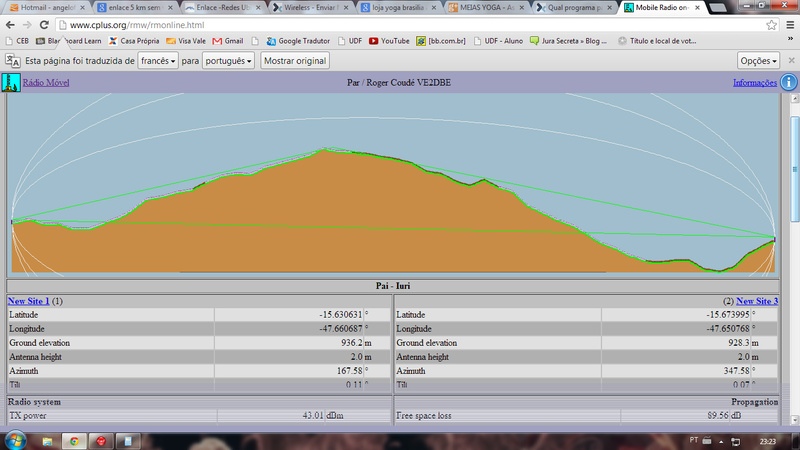This screenshot has height=450, width=800.
Task: Select the 43.01 TX power value
Action: click(313, 416)
